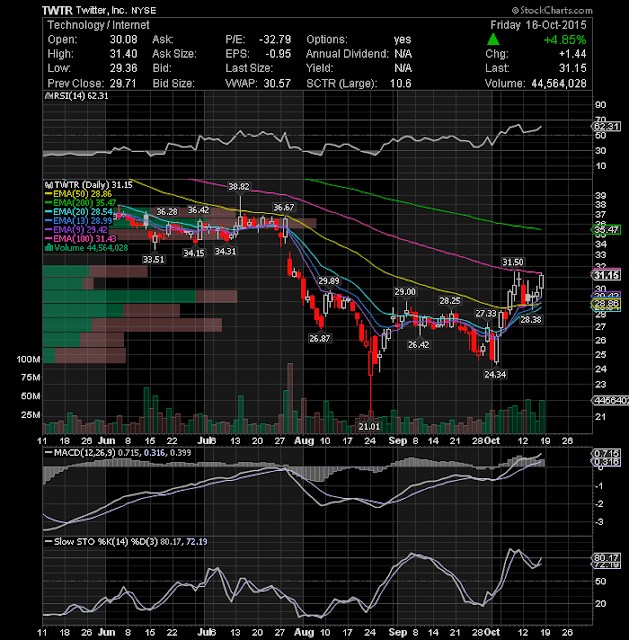Click the 28.86 EMA50 axis tag
629x640 pixels.
(607, 303)
